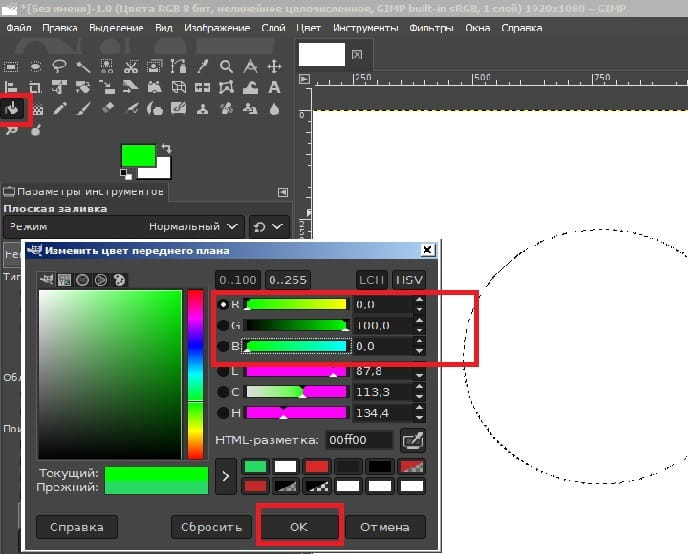Viewport: 688px width, 554px height.
Task: Select the H channel radio button
Action: pyautogui.click(x=223, y=412)
